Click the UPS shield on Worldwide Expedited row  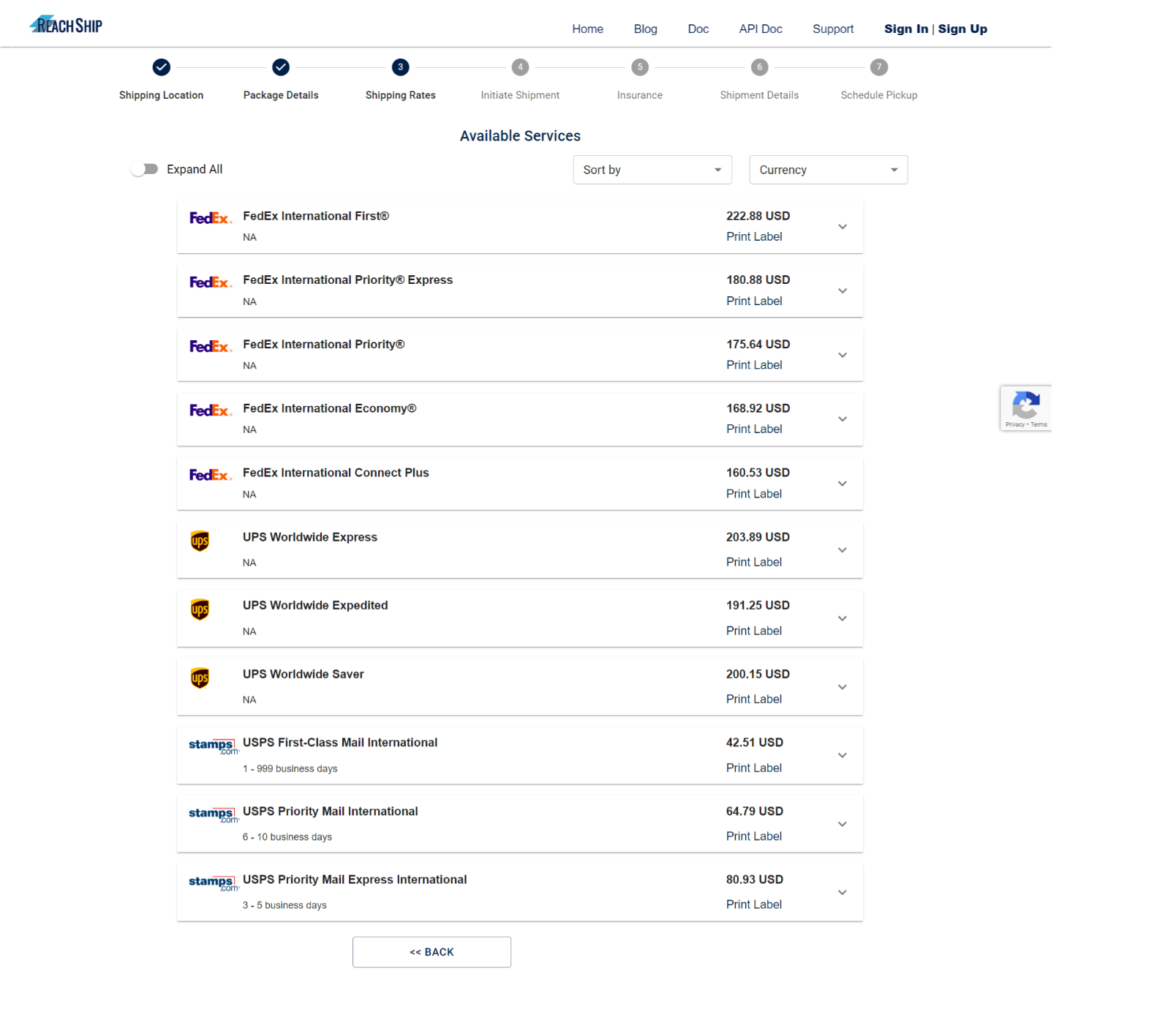[x=200, y=609]
